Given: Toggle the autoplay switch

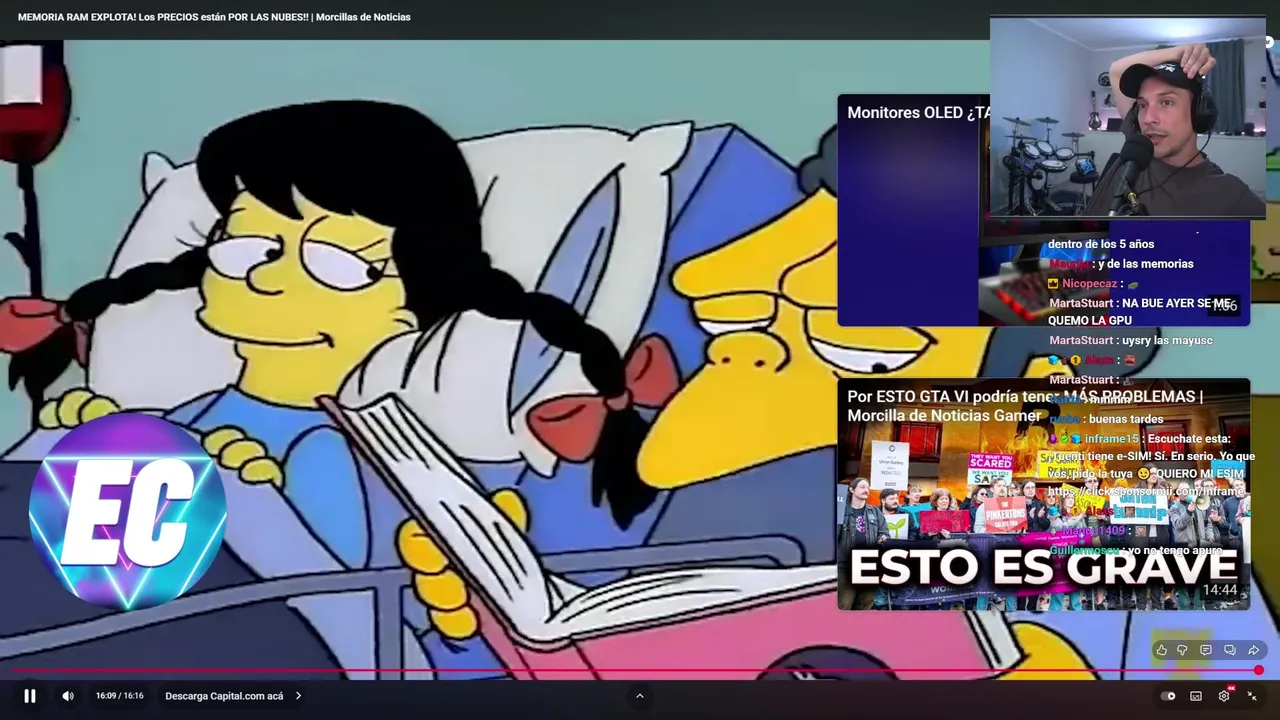Looking at the screenshot, I should click(x=1168, y=696).
